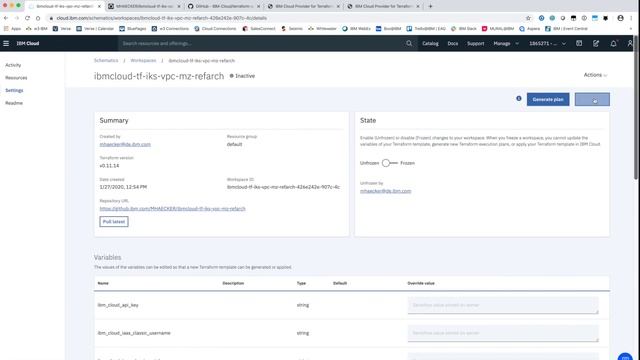
Task: Open the IBM Cloud hamburger navigation menu
Action: pos(6,43)
